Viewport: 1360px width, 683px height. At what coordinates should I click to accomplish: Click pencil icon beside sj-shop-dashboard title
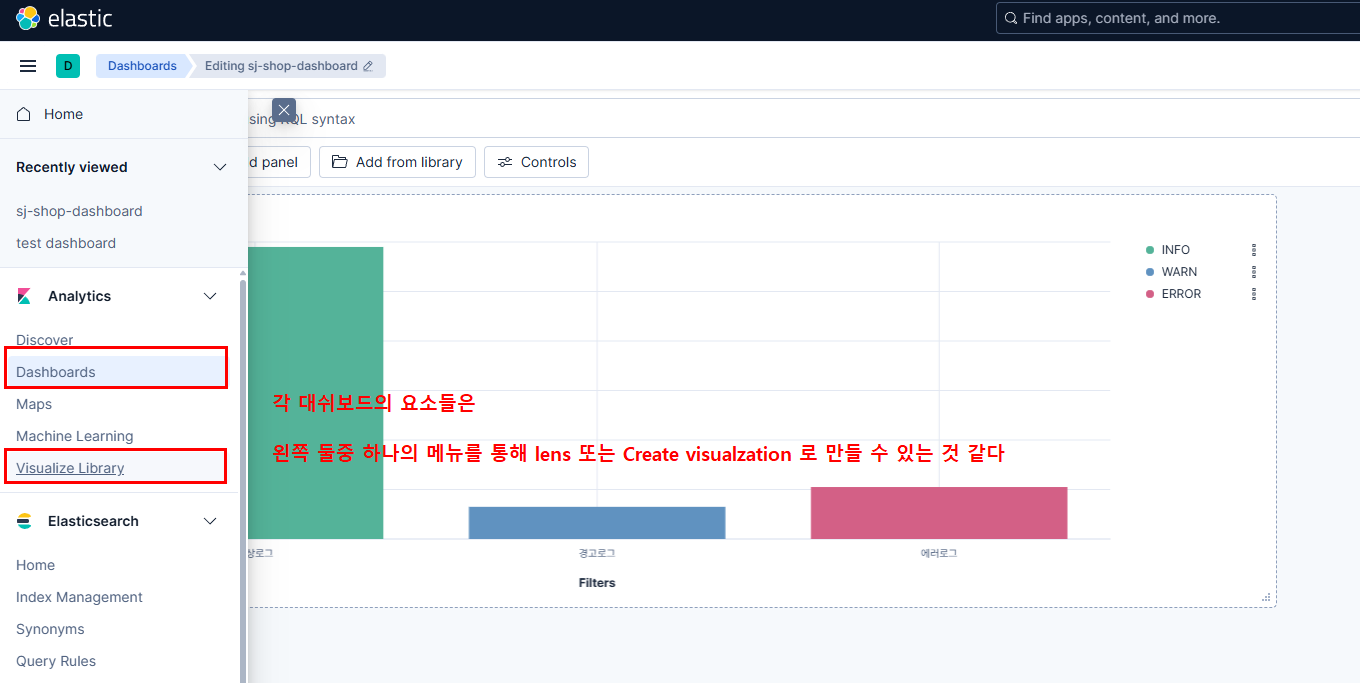pyautogui.click(x=368, y=66)
